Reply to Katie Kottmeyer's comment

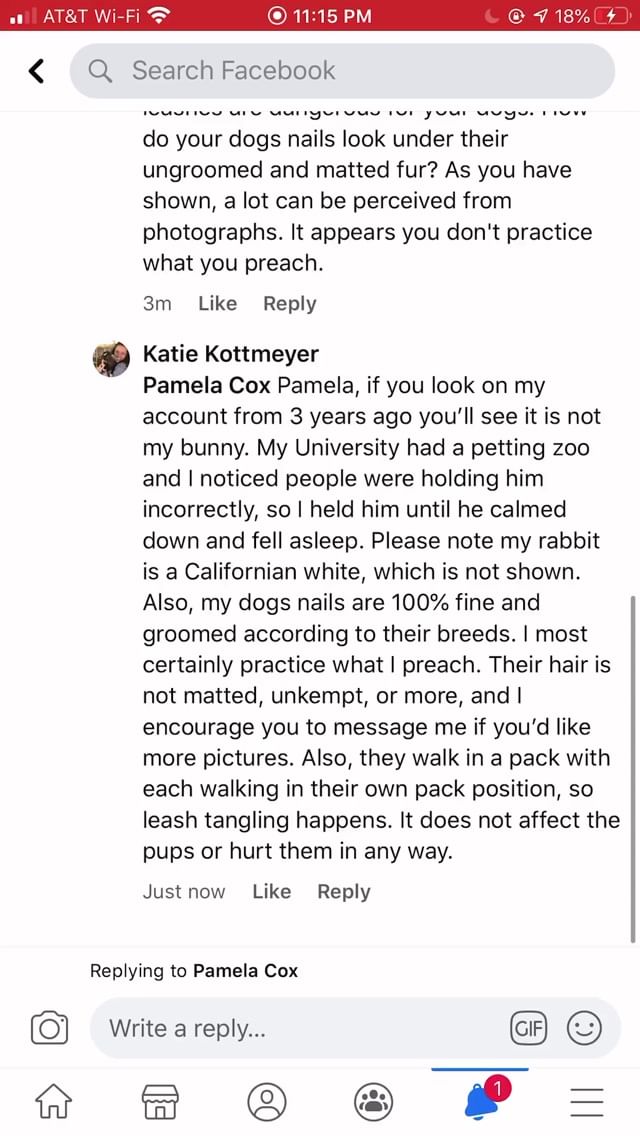pos(343,891)
